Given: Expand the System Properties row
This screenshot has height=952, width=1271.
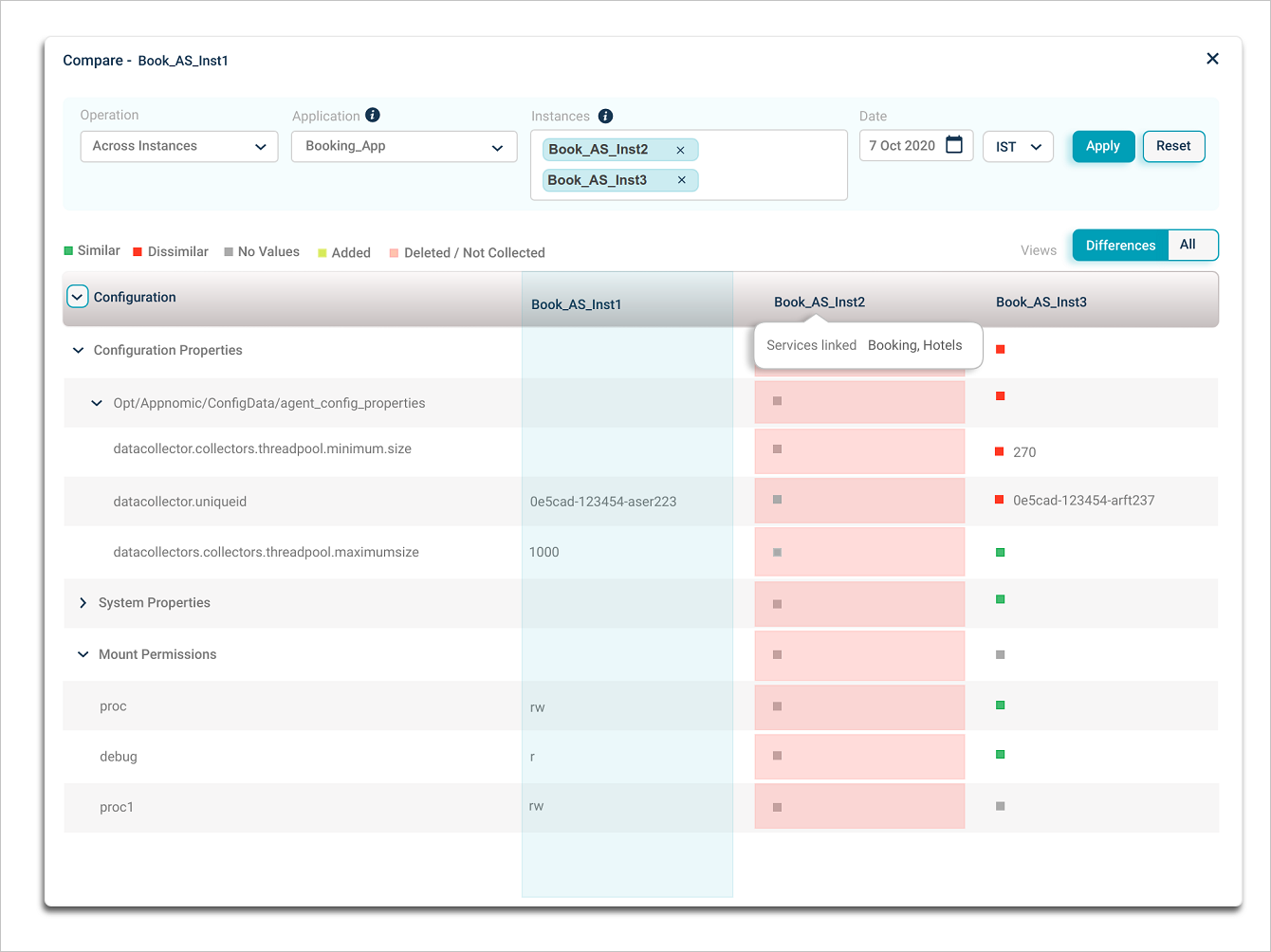Looking at the screenshot, I should click(83, 603).
